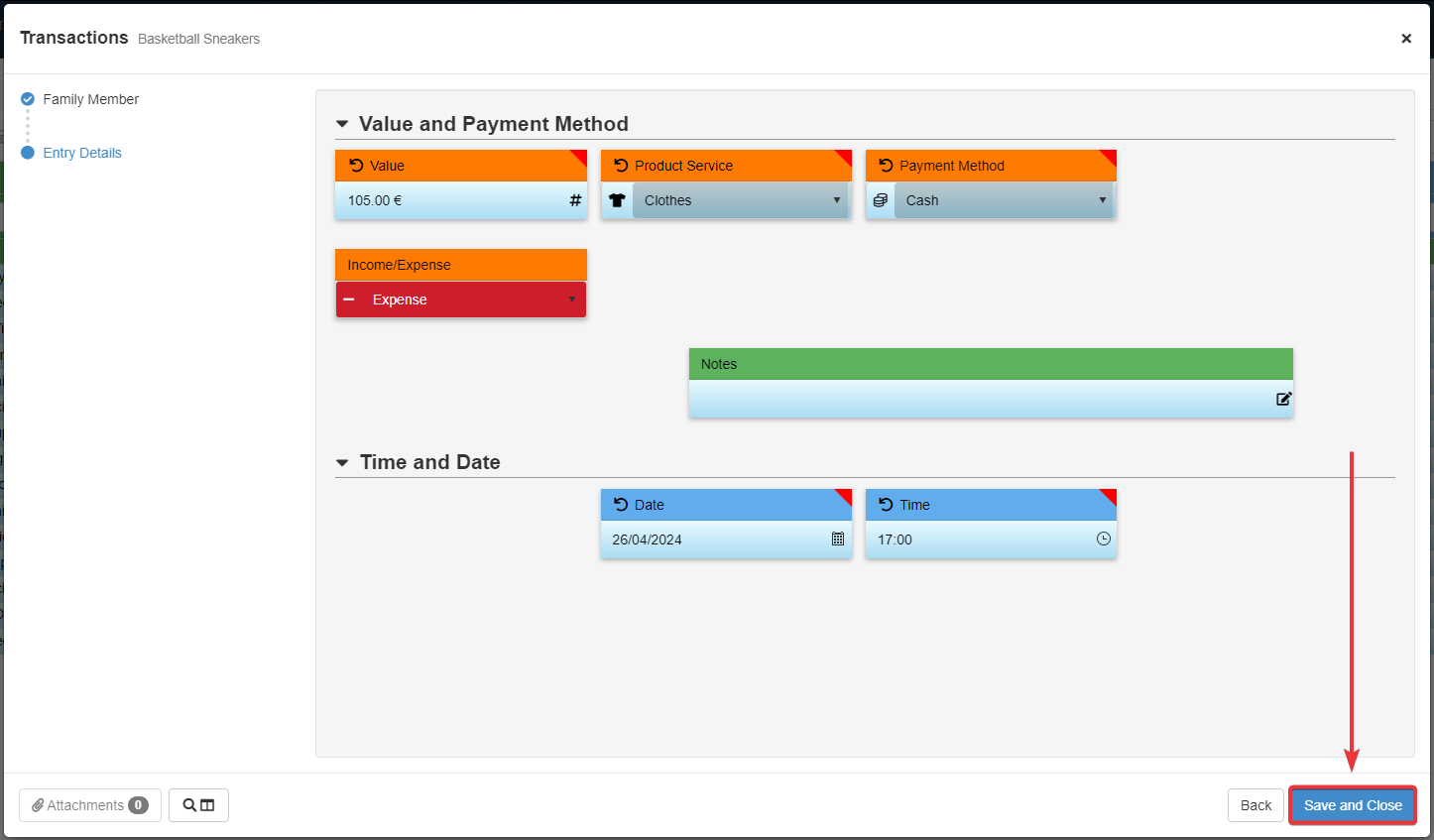Click the calculator hash icon in Value field
This screenshot has height=840, width=1434.
coord(575,200)
